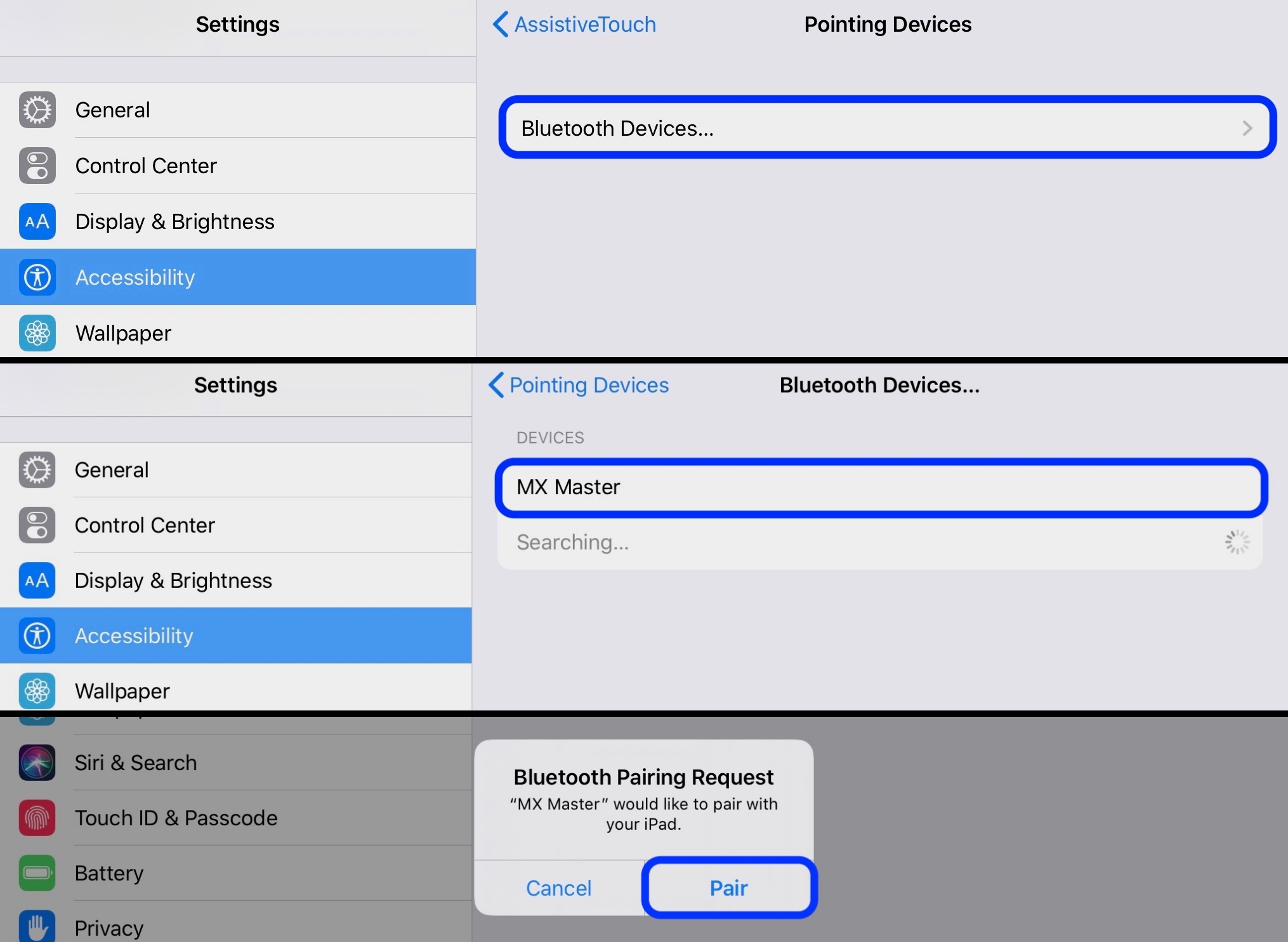Tap the Accessibility icon in middle panel
The height and width of the screenshot is (942, 1288).
pos(37,636)
